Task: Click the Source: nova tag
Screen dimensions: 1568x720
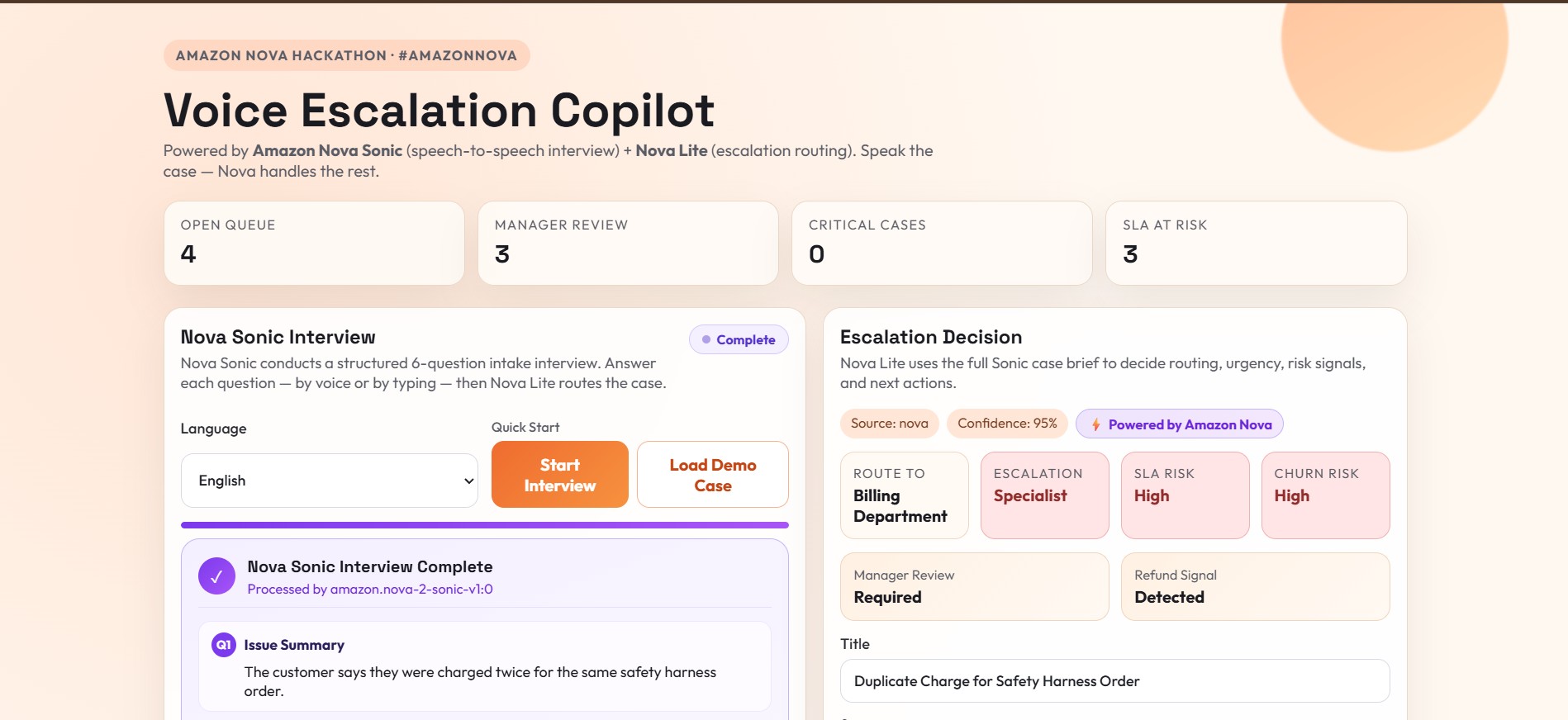Action: point(890,424)
